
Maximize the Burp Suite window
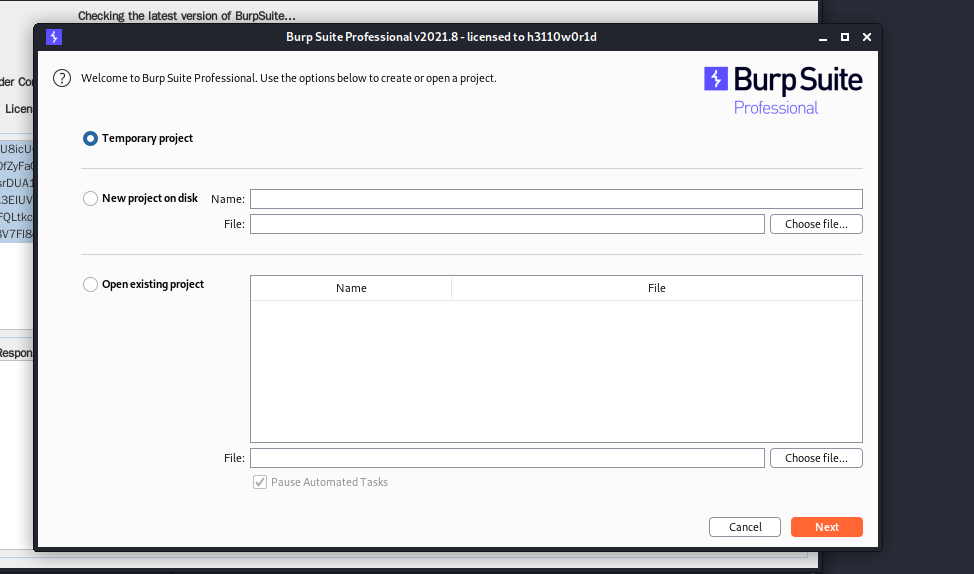[x=845, y=37]
